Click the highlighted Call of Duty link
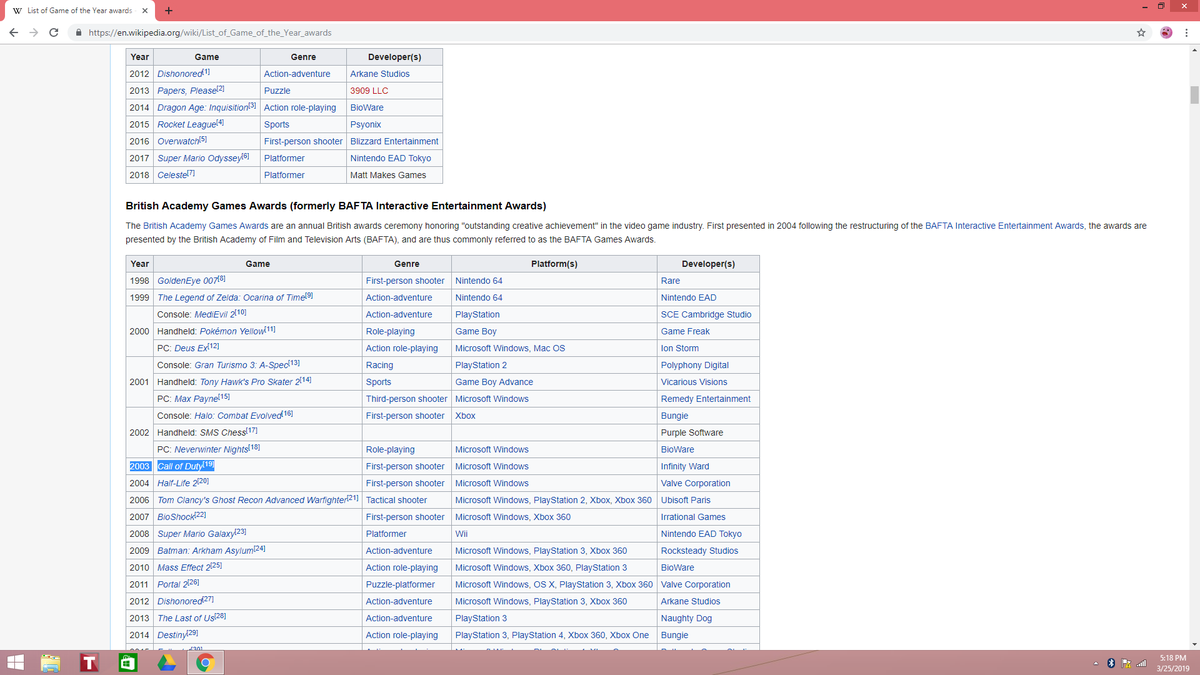 [x=180, y=467]
